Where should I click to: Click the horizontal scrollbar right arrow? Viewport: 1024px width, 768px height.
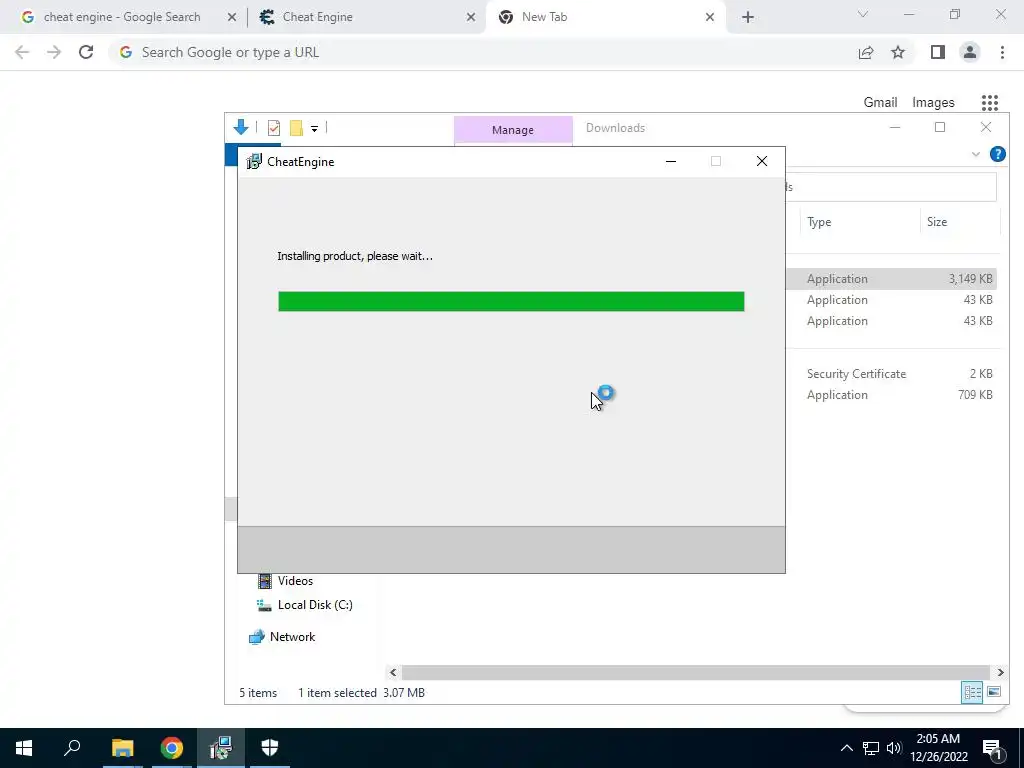[1000, 672]
